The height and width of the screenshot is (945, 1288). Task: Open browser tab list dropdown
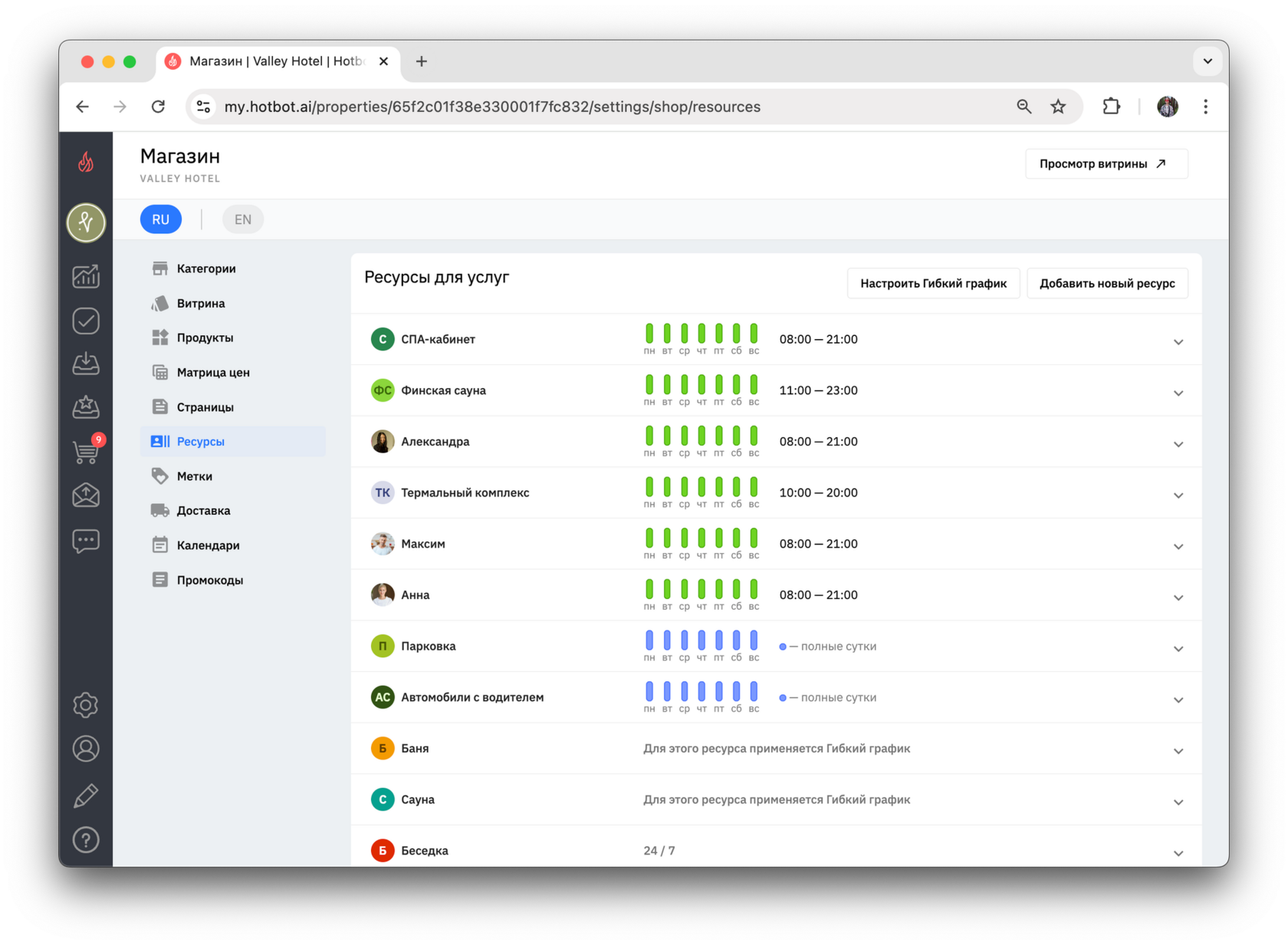point(1207,61)
